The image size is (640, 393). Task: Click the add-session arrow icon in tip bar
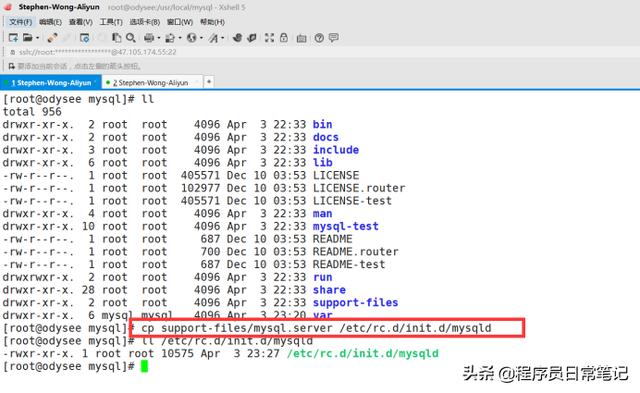tap(11, 66)
